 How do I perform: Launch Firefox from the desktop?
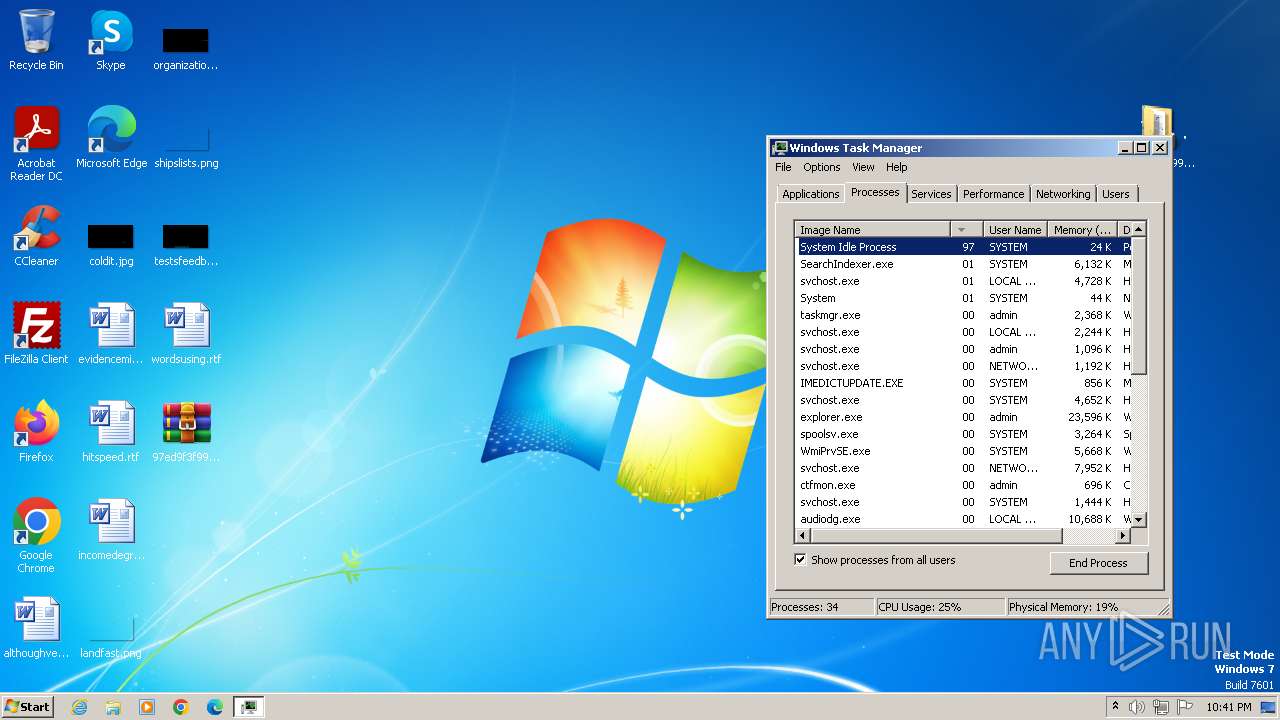(x=36, y=432)
